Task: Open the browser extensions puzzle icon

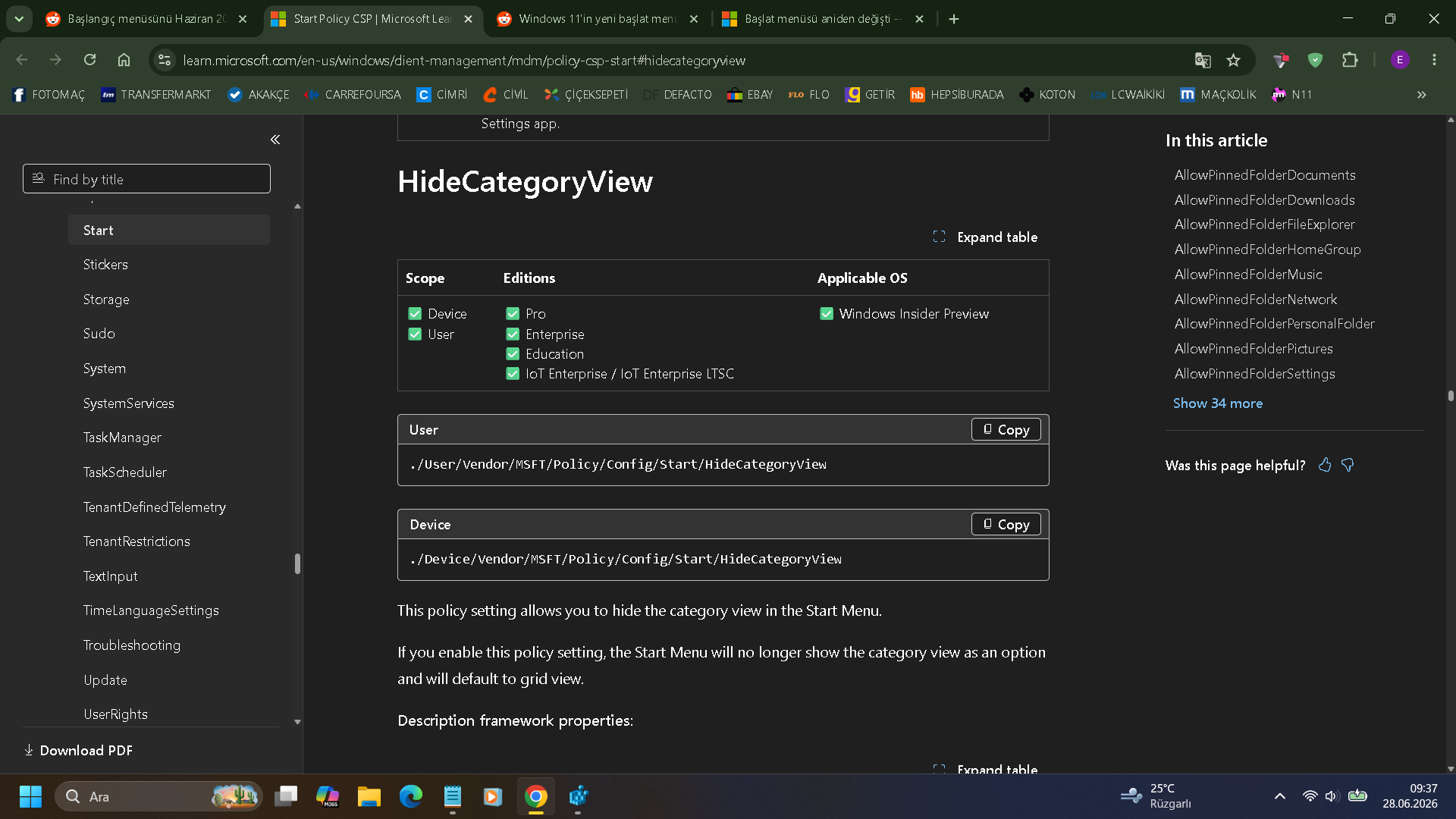Action: 1350,60
